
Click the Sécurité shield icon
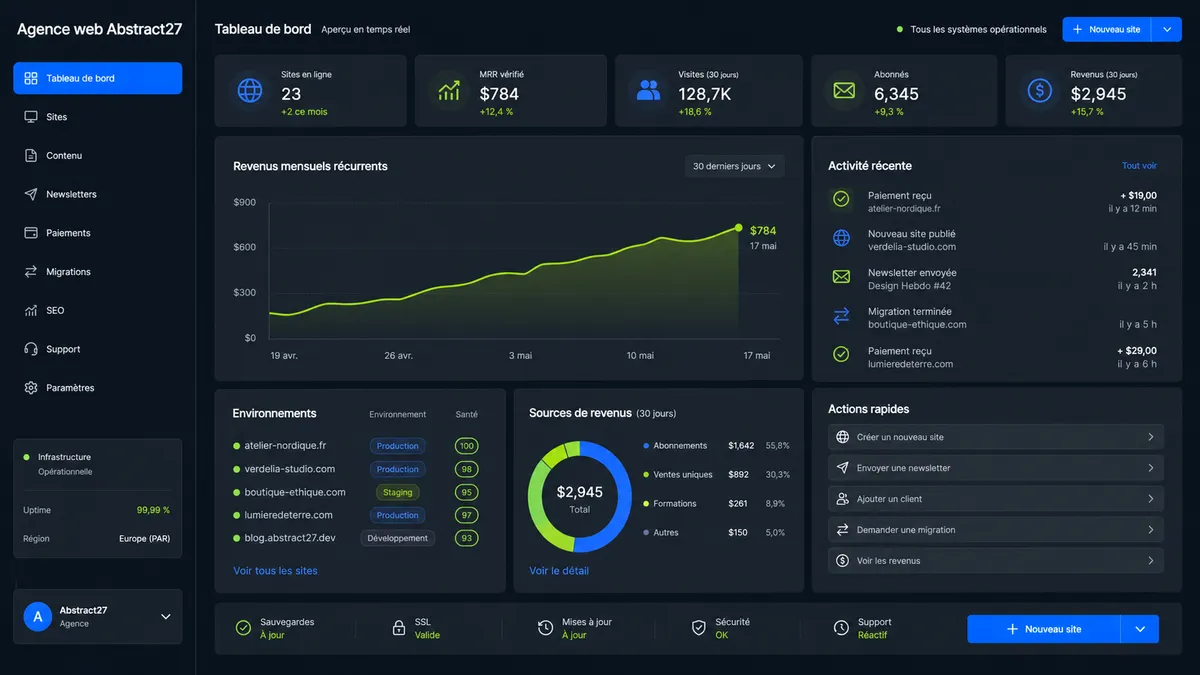click(699, 628)
